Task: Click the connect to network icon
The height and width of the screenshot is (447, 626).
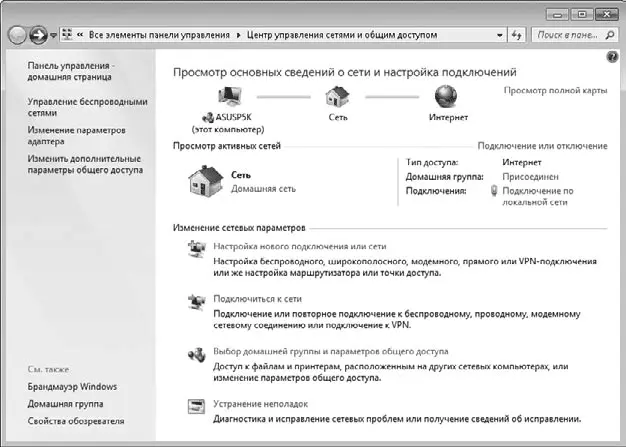Action: (197, 302)
